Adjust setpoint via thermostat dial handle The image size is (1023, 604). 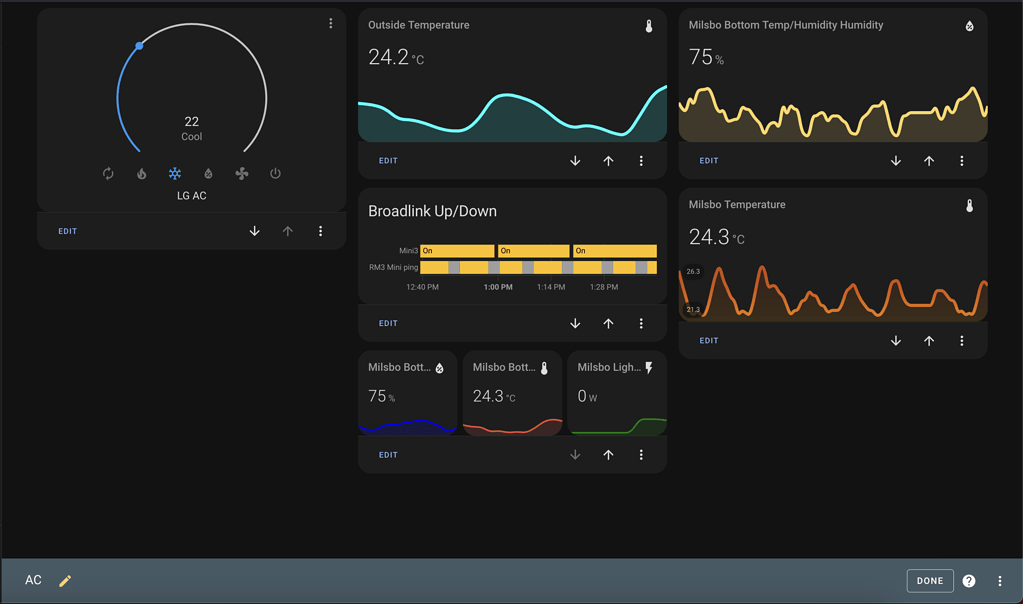(139, 45)
